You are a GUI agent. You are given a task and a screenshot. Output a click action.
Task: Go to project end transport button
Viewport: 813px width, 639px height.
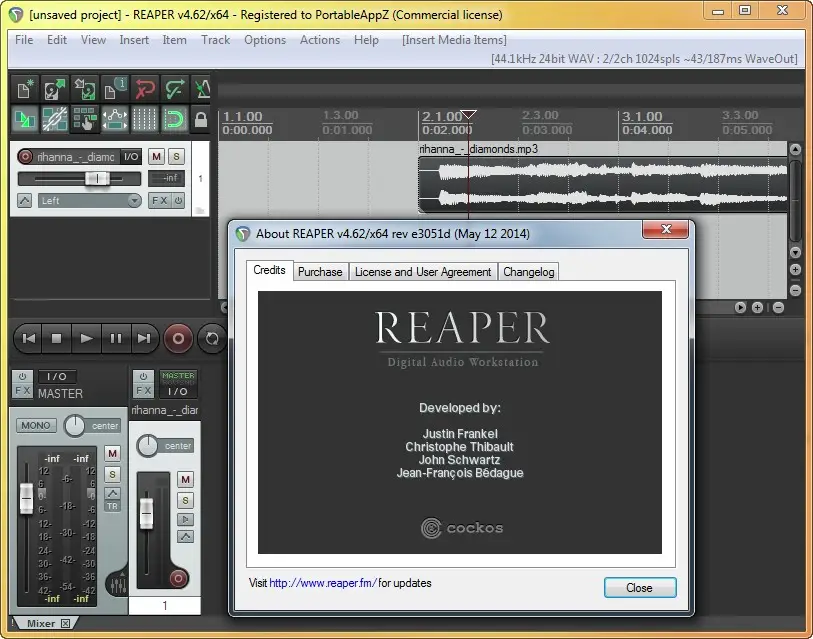point(144,339)
